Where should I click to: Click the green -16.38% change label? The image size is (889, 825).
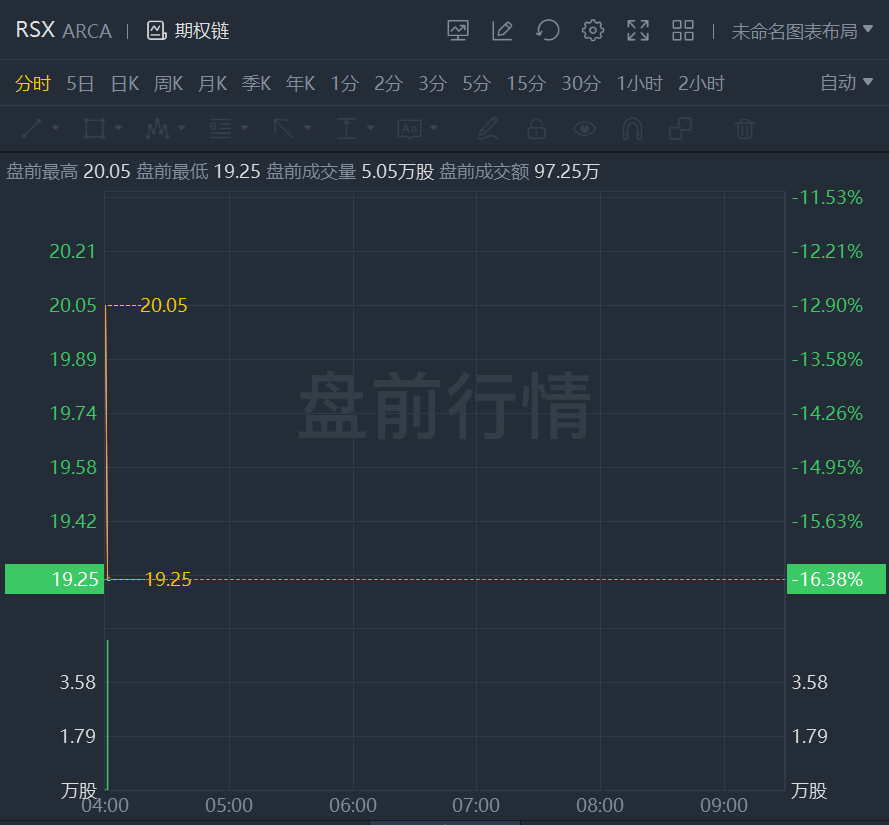tap(836, 579)
